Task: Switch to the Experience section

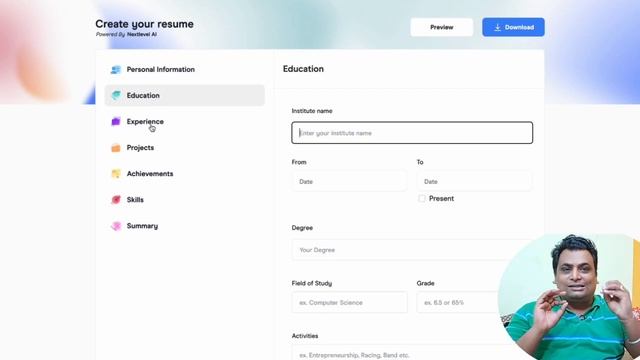Action: point(184,122)
